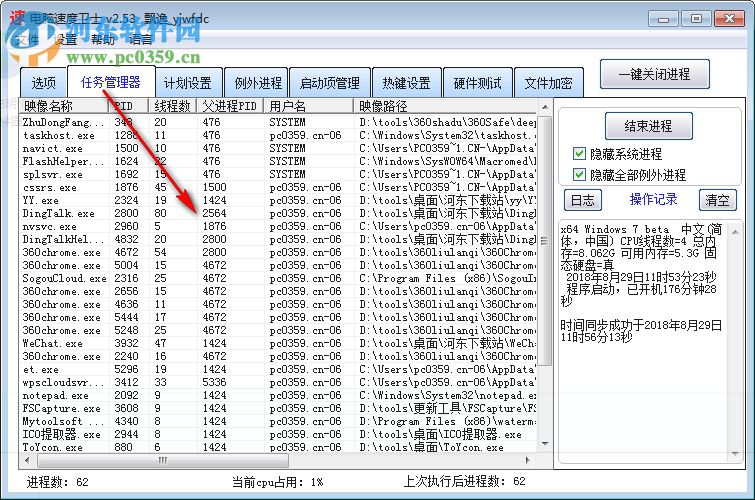This screenshot has height=500, width=755.
Task: Select the taskhost.exe process row
Action: pos(278,135)
